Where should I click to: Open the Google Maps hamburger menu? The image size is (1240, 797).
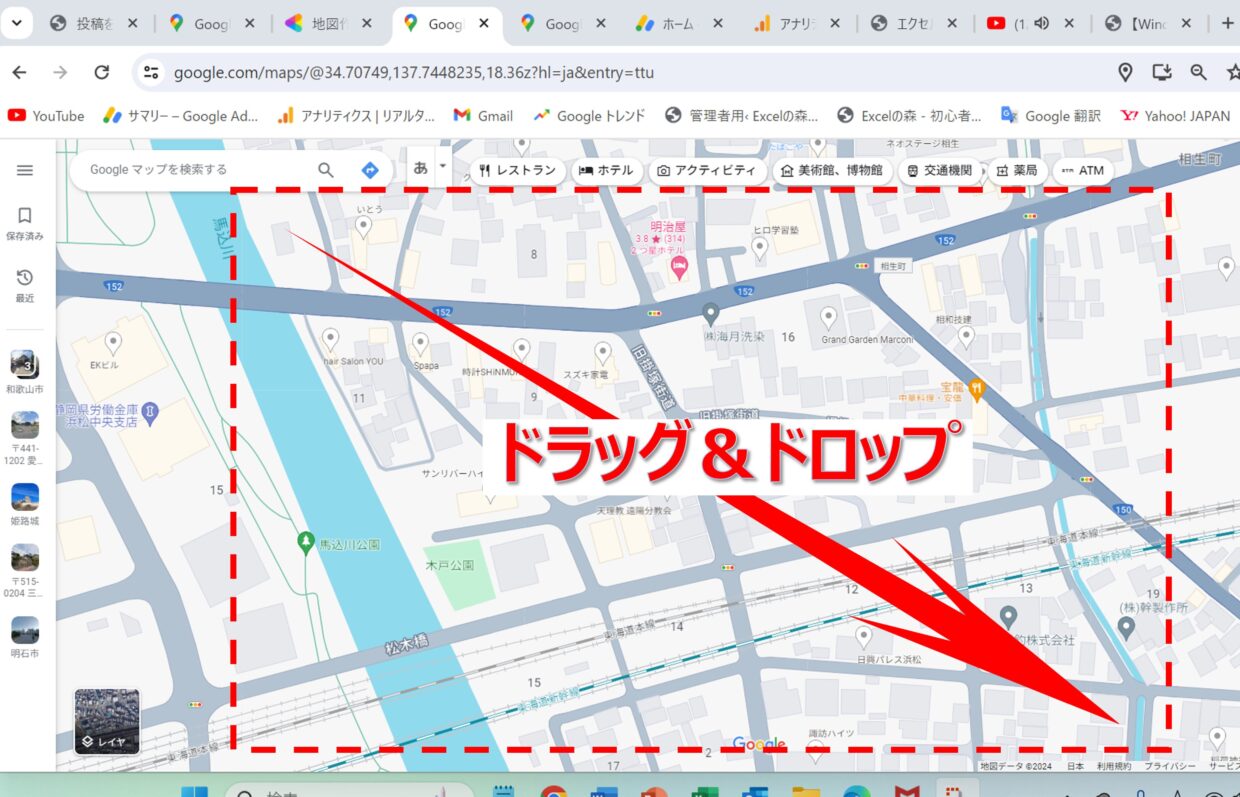(x=25, y=171)
